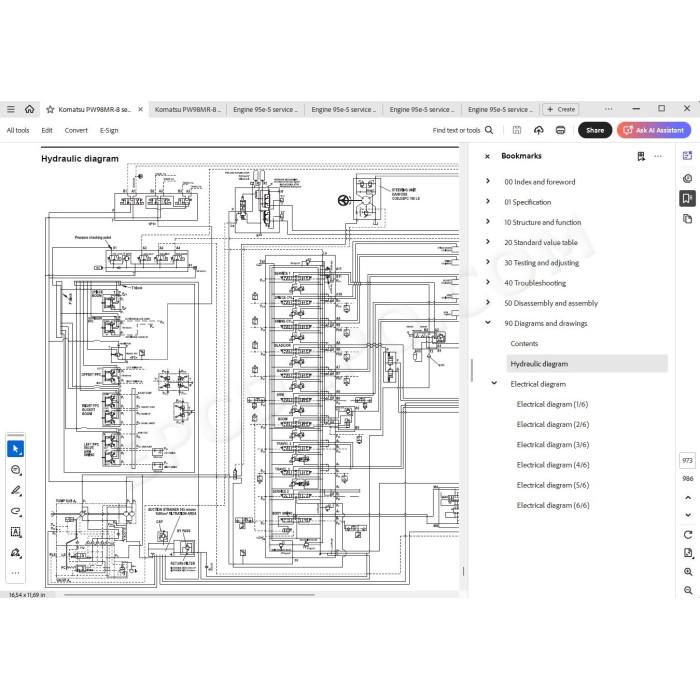Expand 50 Disassembly and assembly bookmark

(x=488, y=302)
